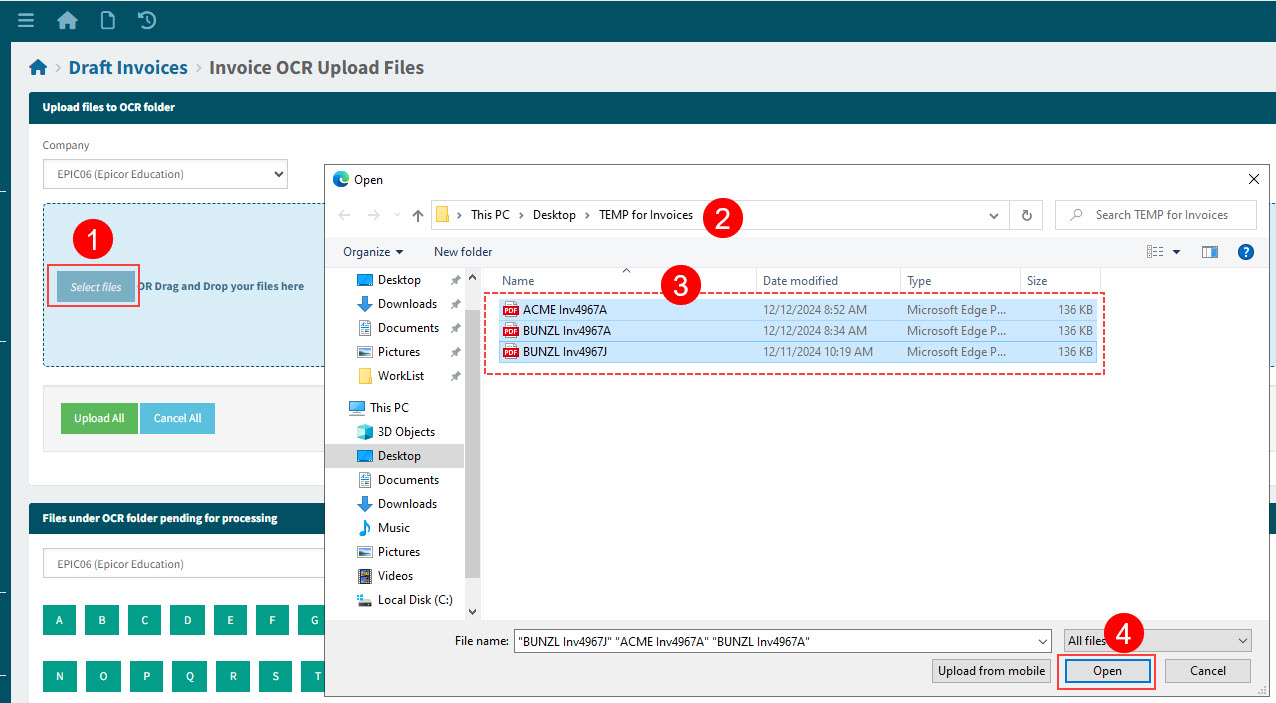The width and height of the screenshot is (1276, 703).
Task: Refresh the folder with the refresh icon
Action: coord(1026,214)
